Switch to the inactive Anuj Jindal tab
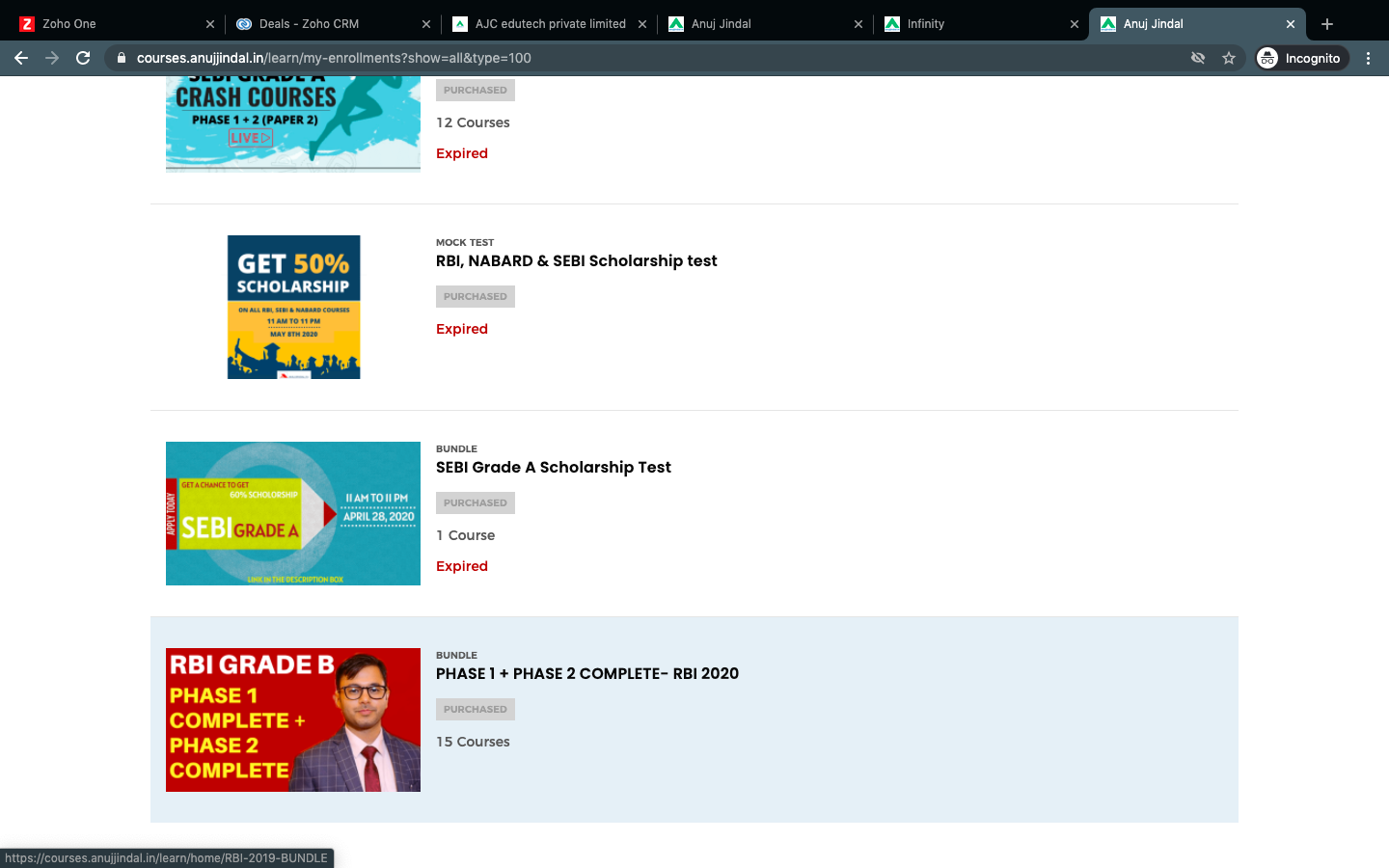This screenshot has height=868, width=1389. (x=765, y=24)
